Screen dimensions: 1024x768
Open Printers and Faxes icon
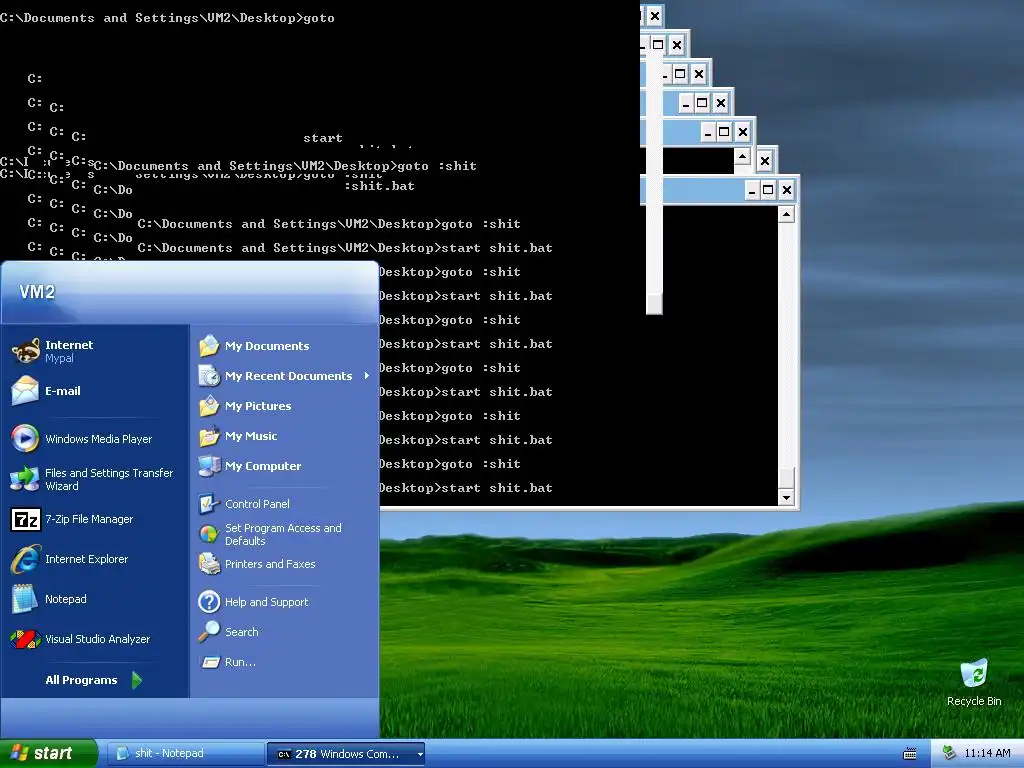coord(210,564)
